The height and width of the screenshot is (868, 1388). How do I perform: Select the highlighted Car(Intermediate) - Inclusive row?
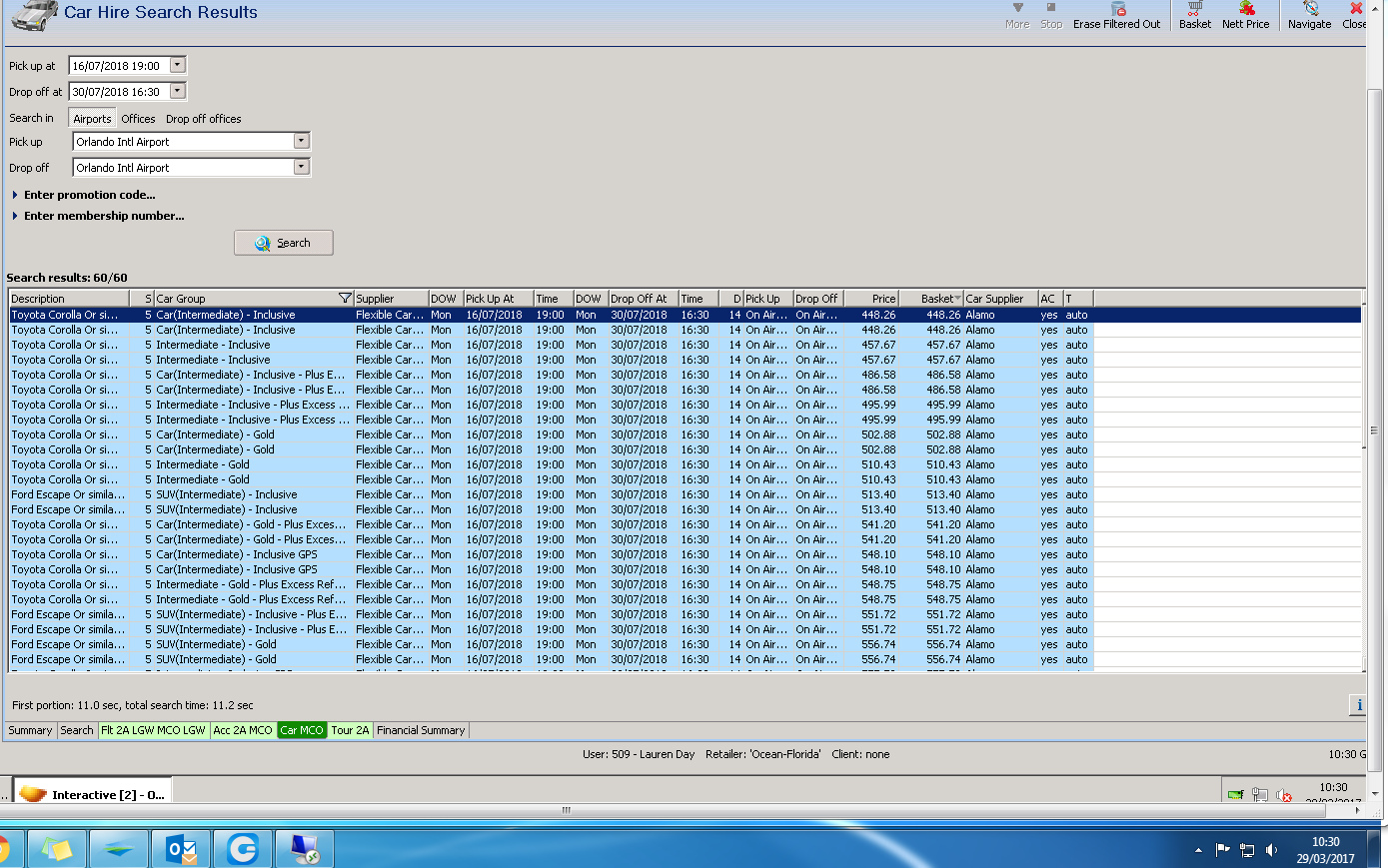pyautogui.click(x=686, y=315)
